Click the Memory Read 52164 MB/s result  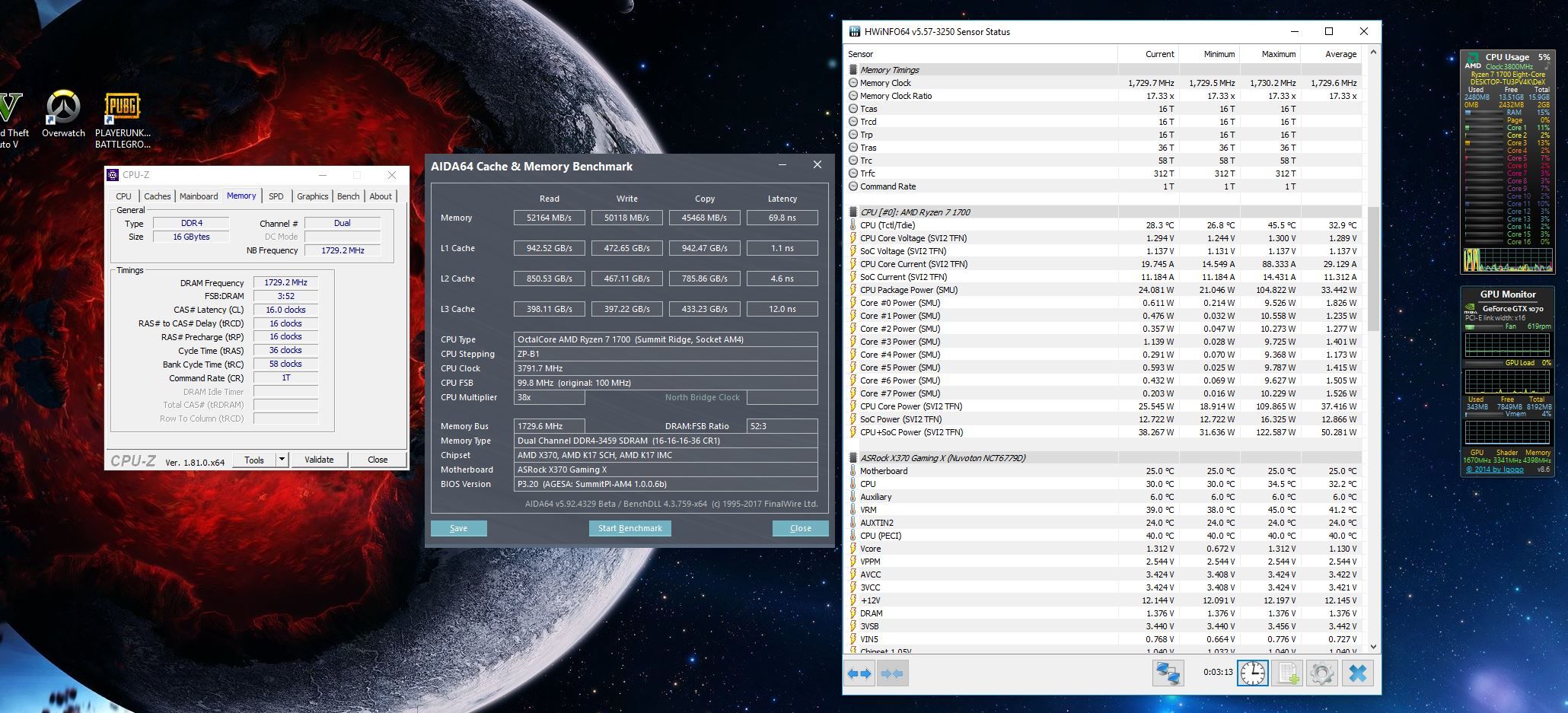[549, 218]
